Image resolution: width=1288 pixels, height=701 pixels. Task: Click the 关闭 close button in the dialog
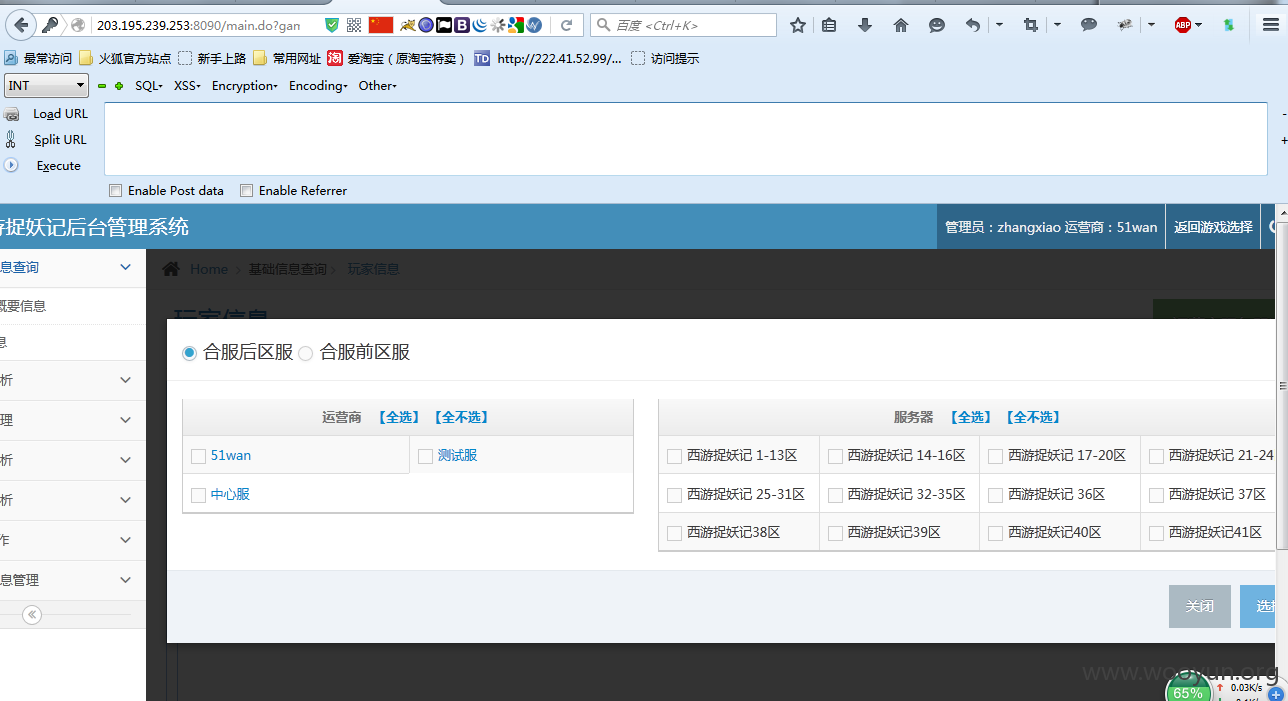coord(1200,606)
